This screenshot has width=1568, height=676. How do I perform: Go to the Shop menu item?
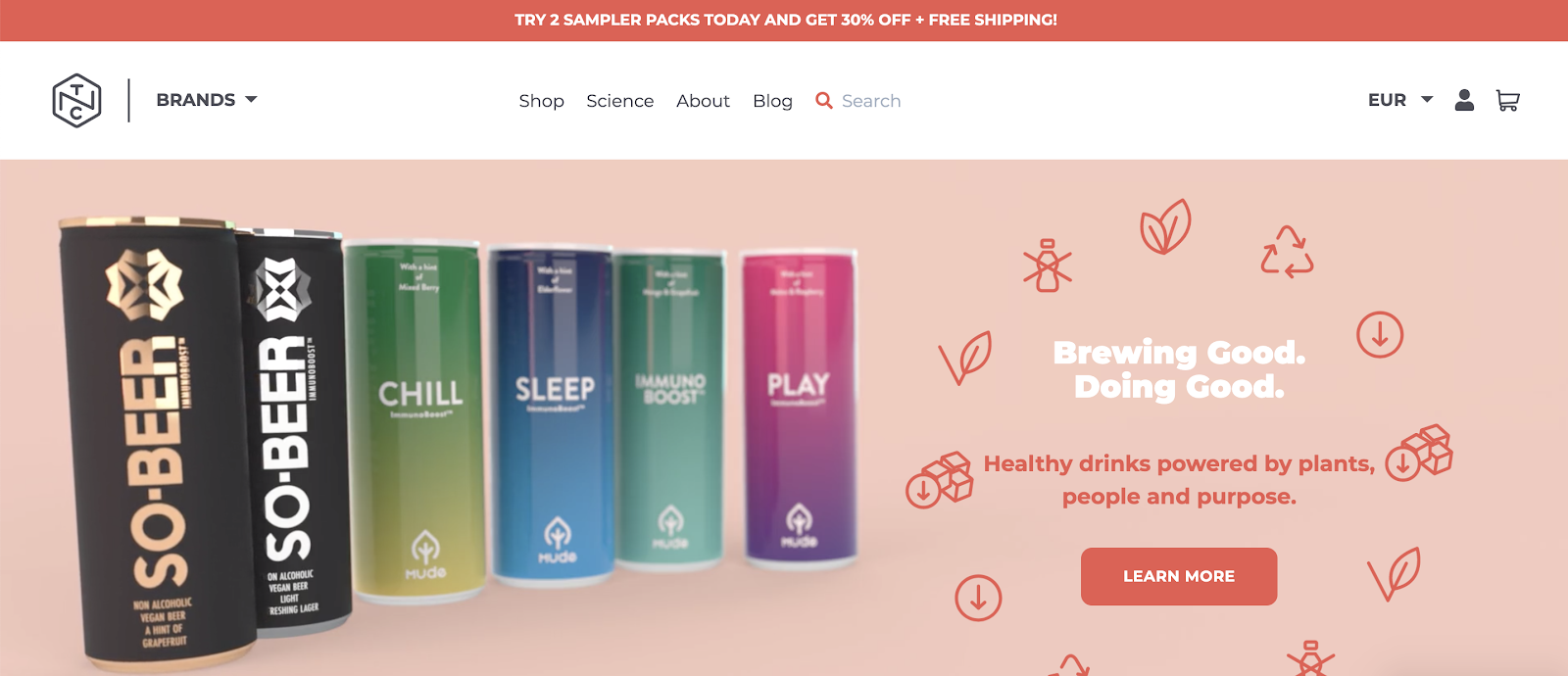(541, 101)
